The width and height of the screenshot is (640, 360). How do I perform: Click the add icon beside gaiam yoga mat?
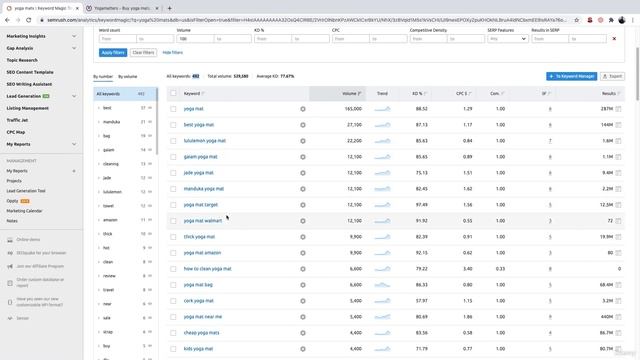[303, 157]
